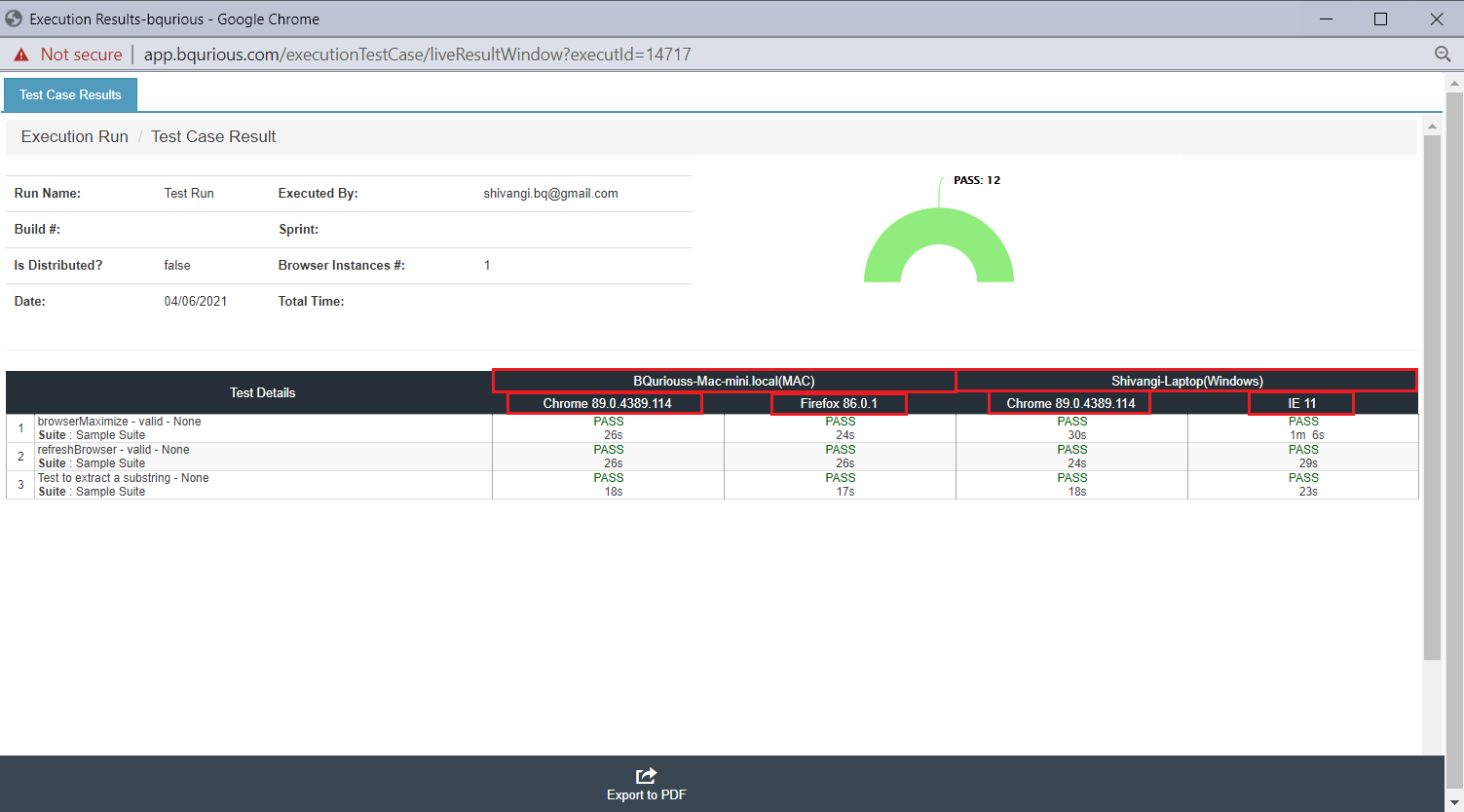
Task: Click the Export to PDF button
Action: click(x=646, y=785)
